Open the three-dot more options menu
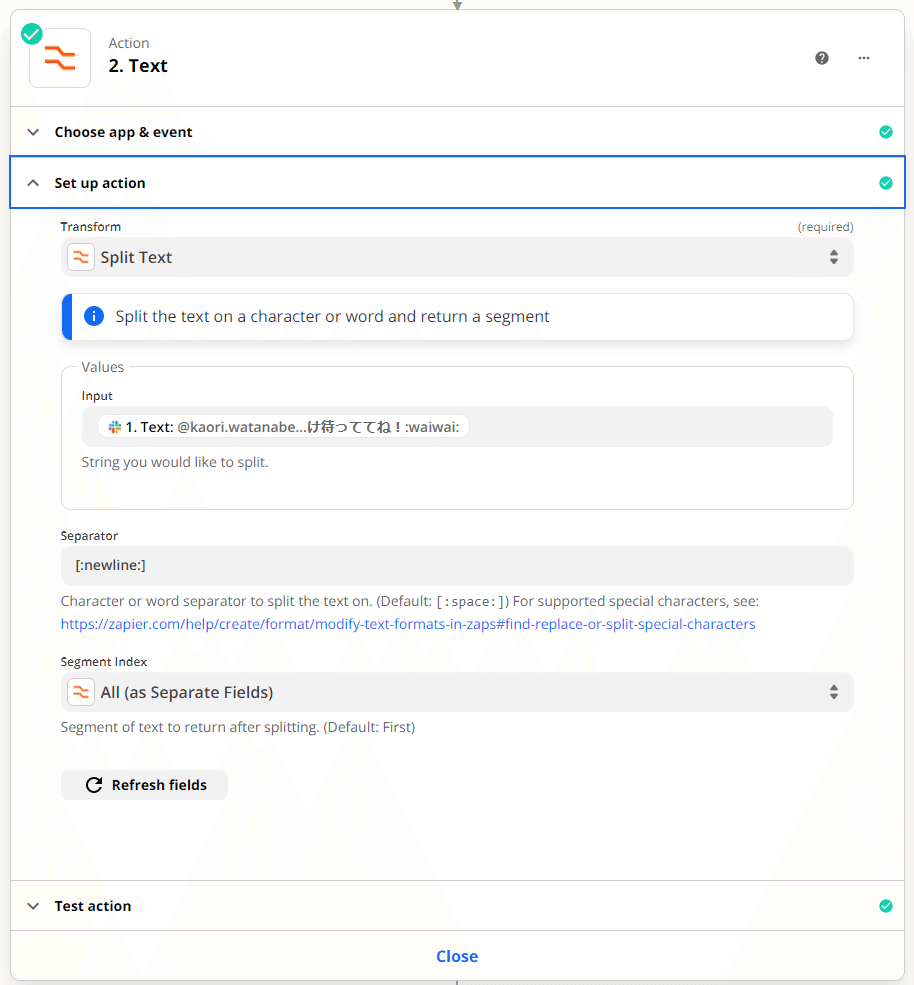Image resolution: width=914 pixels, height=985 pixels. click(864, 58)
